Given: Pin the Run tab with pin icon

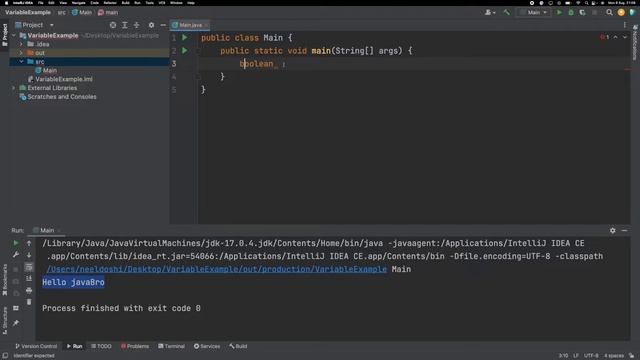Looking at the screenshot, I should (16, 323).
